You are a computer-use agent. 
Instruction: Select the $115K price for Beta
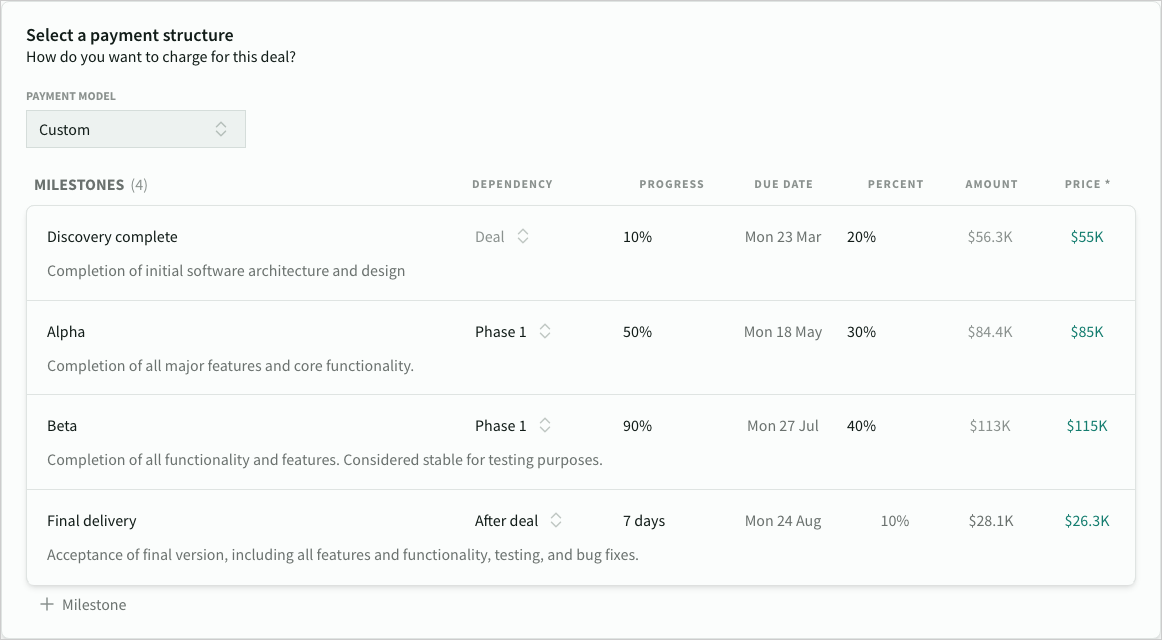tap(1087, 426)
